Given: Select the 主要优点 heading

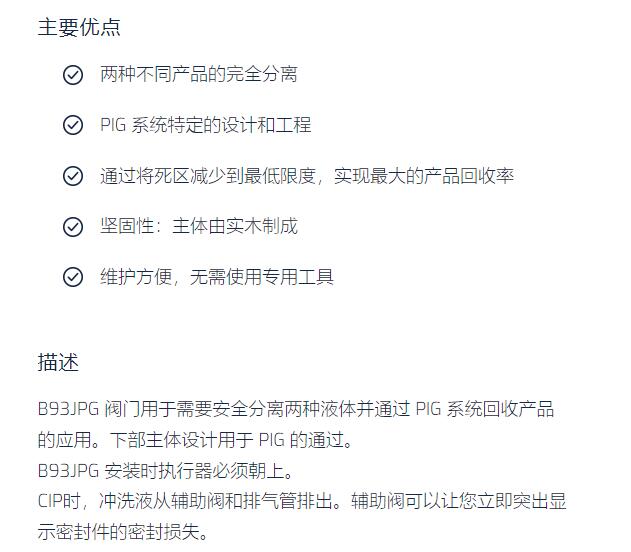Looking at the screenshot, I should pos(79,27).
